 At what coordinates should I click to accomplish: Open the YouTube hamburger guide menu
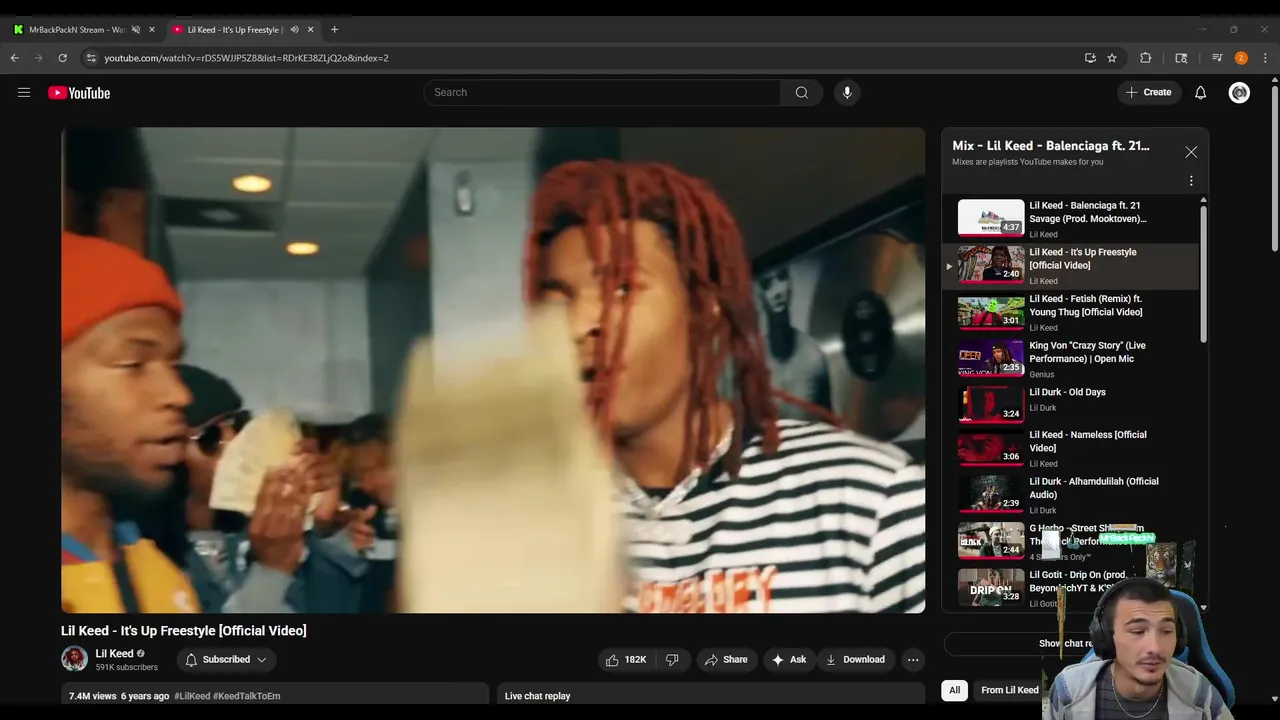point(24,93)
